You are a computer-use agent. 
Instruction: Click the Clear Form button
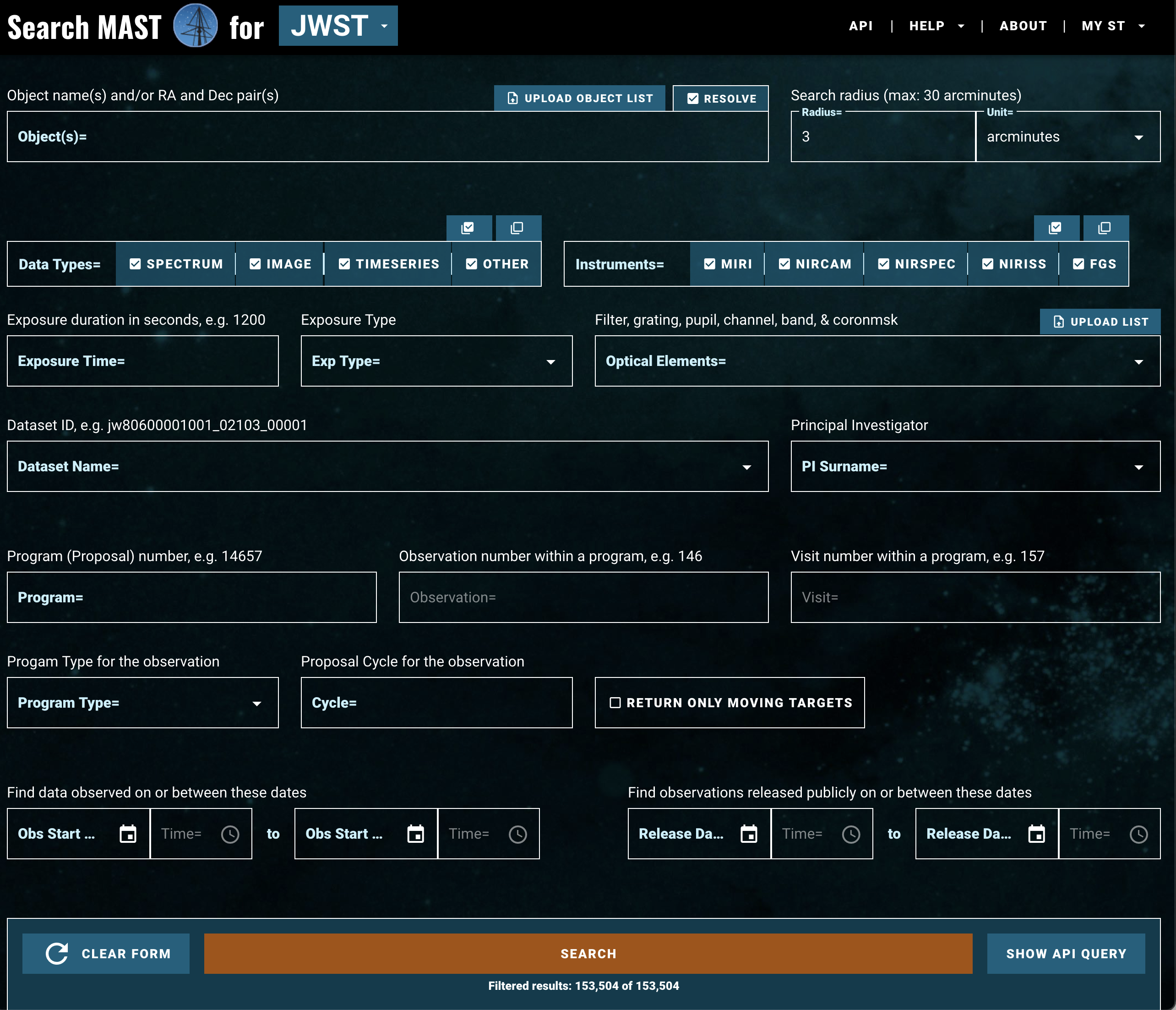pos(106,954)
